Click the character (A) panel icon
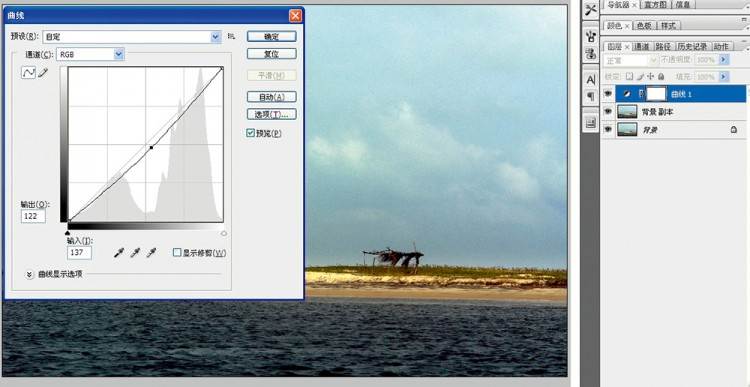Image resolution: width=750 pixels, height=387 pixels. point(591,79)
